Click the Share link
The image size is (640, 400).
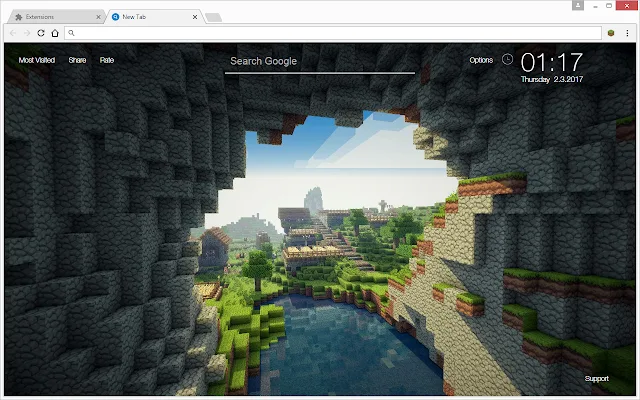[x=77, y=60]
